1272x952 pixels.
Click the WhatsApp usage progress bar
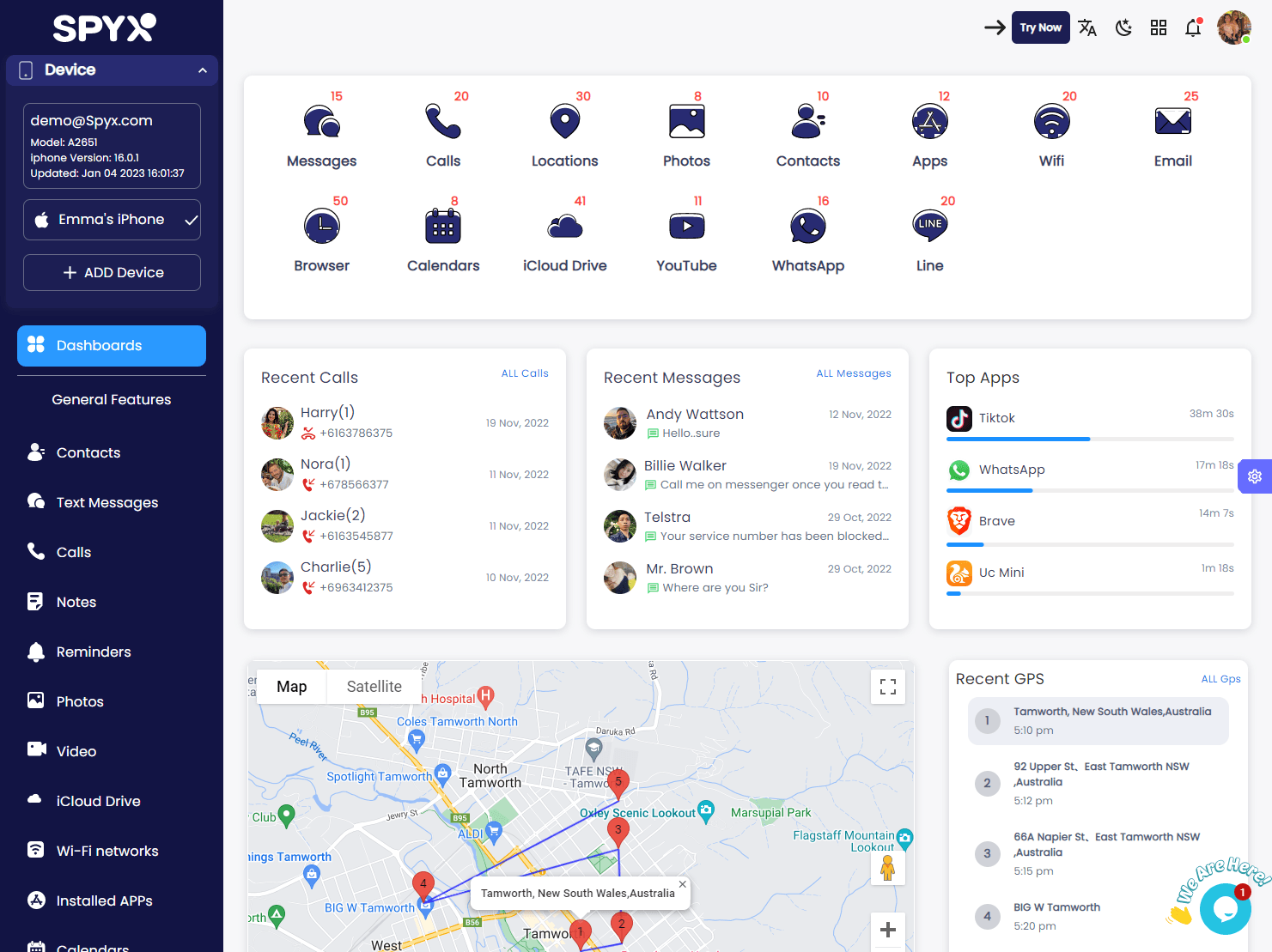pyautogui.click(x=1090, y=491)
